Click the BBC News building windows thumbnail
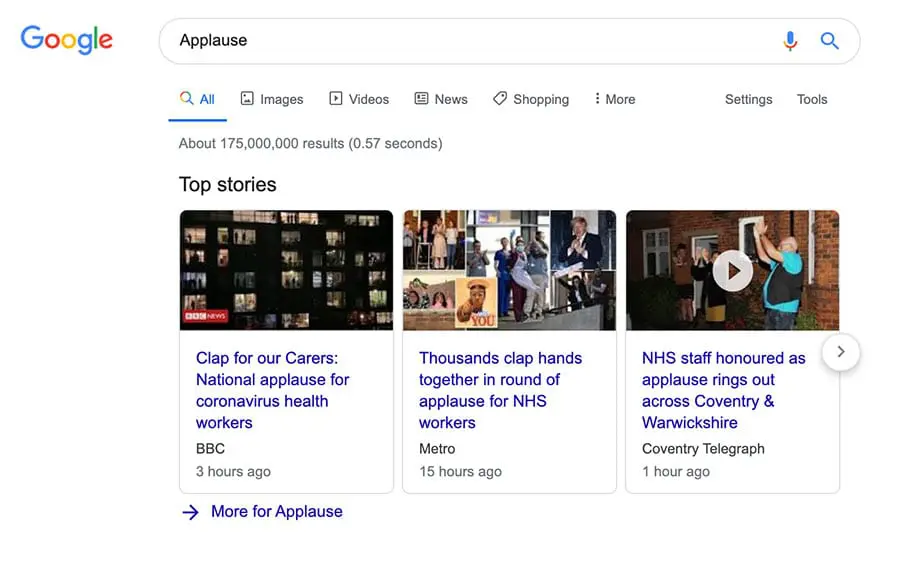Image resolution: width=900 pixels, height=565 pixels. click(286, 270)
